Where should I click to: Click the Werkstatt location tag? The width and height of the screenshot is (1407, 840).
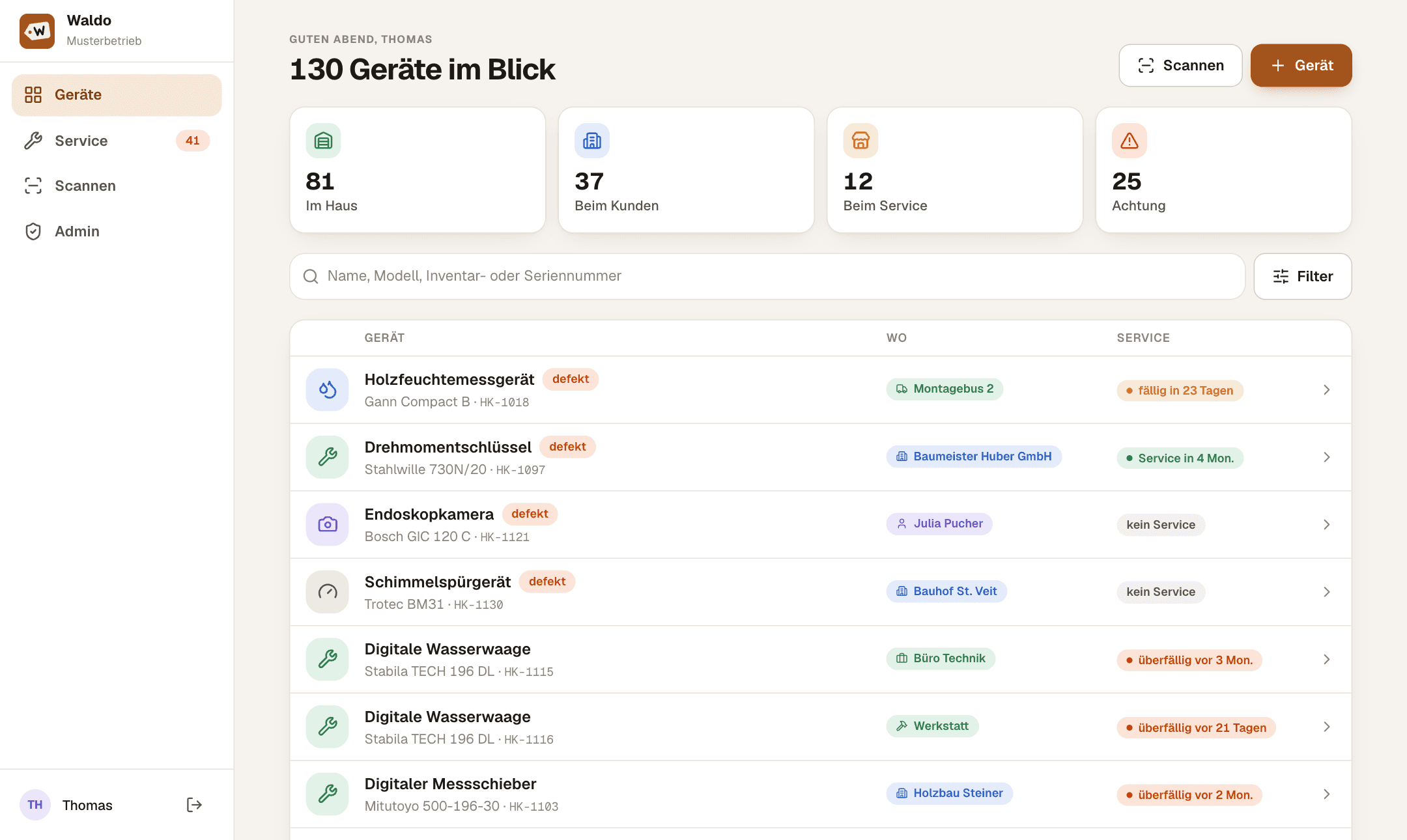click(x=932, y=726)
